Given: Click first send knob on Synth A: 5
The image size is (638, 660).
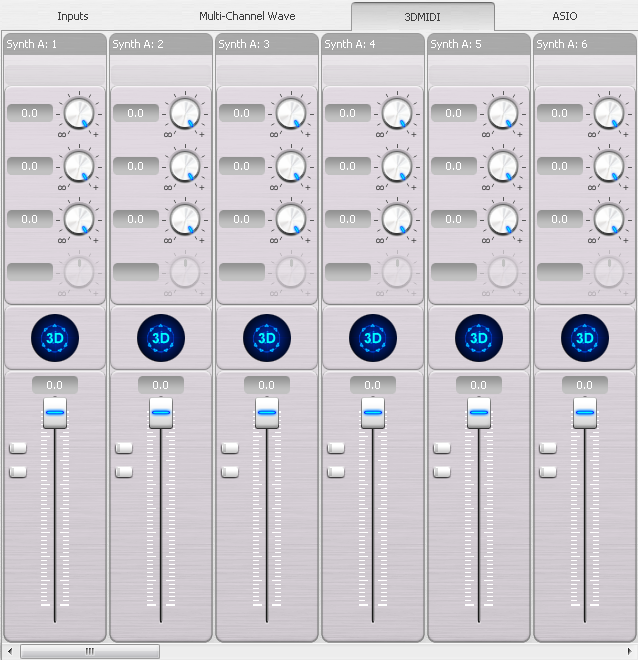Looking at the screenshot, I should 503,113.
